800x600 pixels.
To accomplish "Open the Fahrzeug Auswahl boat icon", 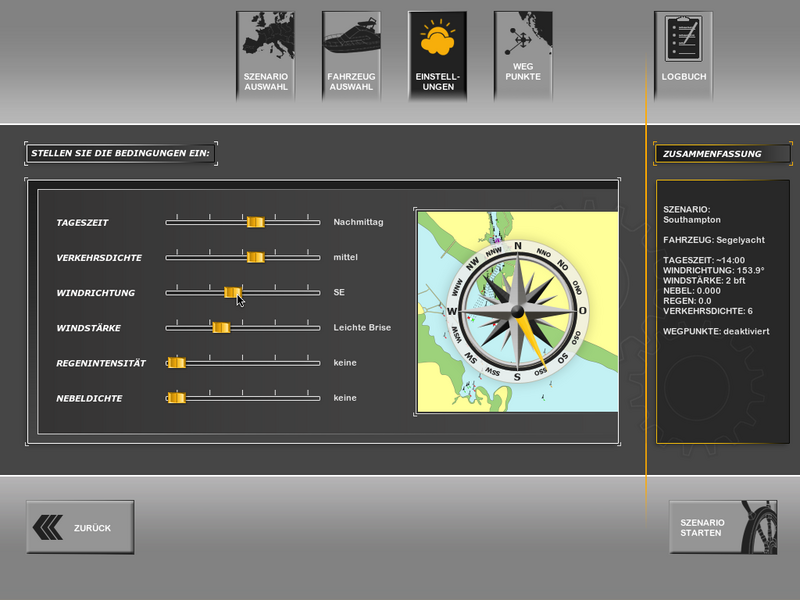I will (x=351, y=40).
